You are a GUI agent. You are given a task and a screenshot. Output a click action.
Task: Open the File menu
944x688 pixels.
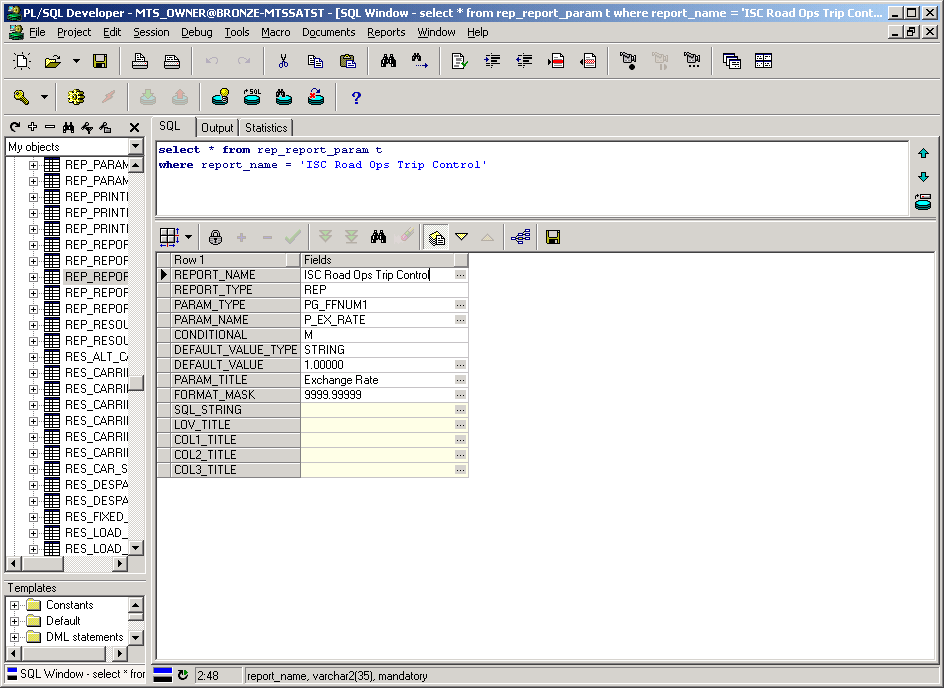point(37,32)
